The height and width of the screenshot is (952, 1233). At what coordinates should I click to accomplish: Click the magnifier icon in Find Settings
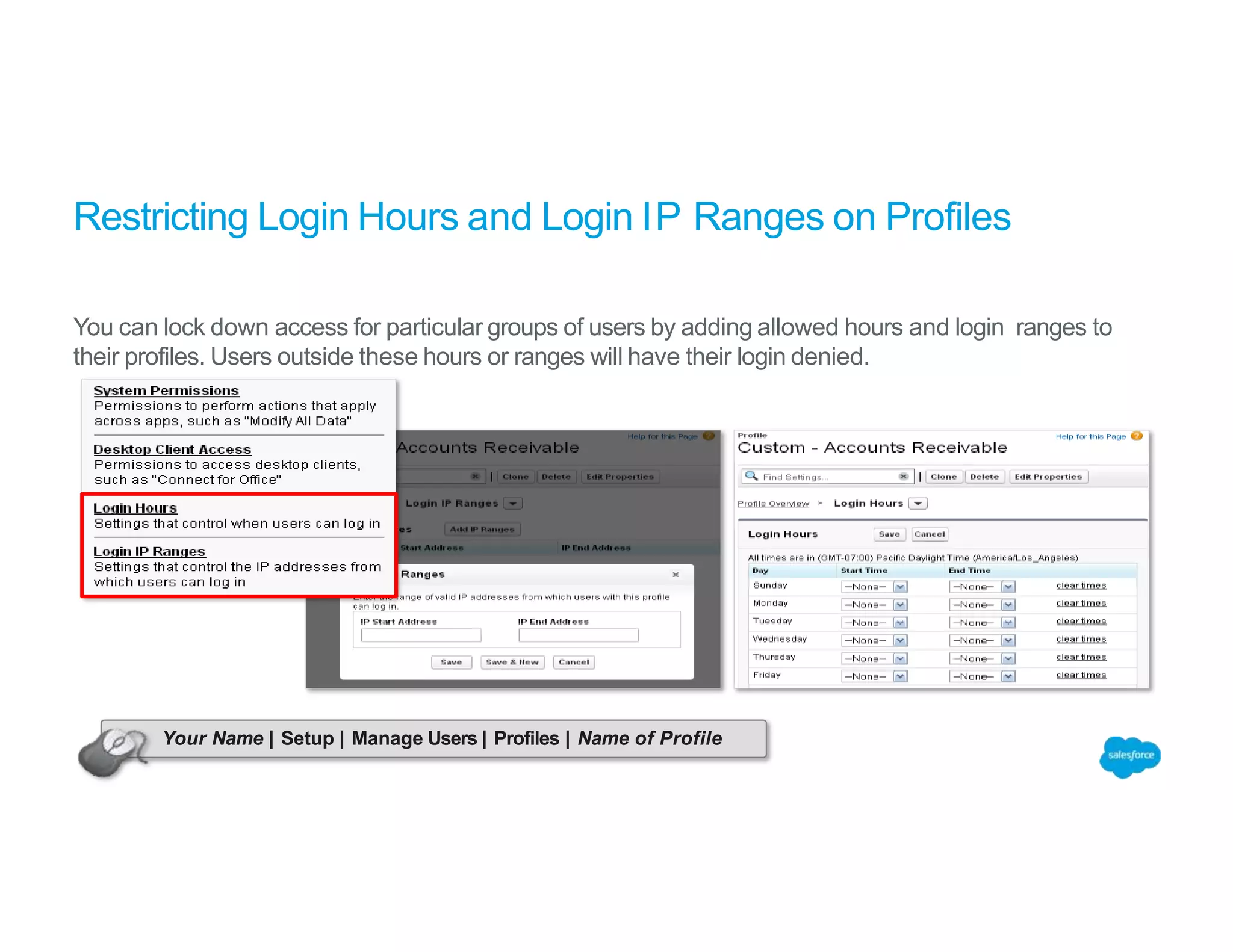tap(751, 476)
